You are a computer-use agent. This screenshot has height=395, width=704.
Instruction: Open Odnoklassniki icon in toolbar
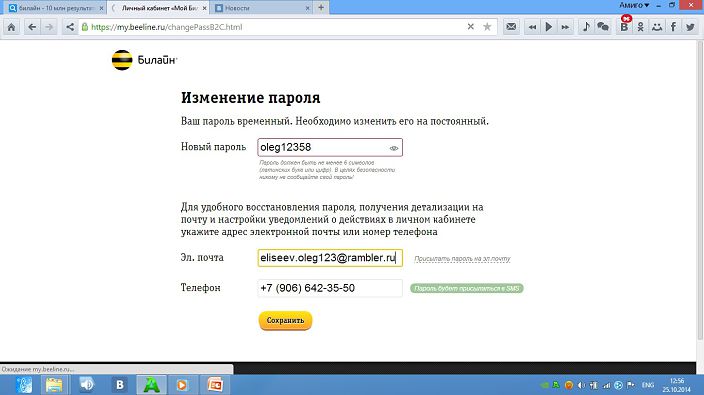tap(641, 27)
